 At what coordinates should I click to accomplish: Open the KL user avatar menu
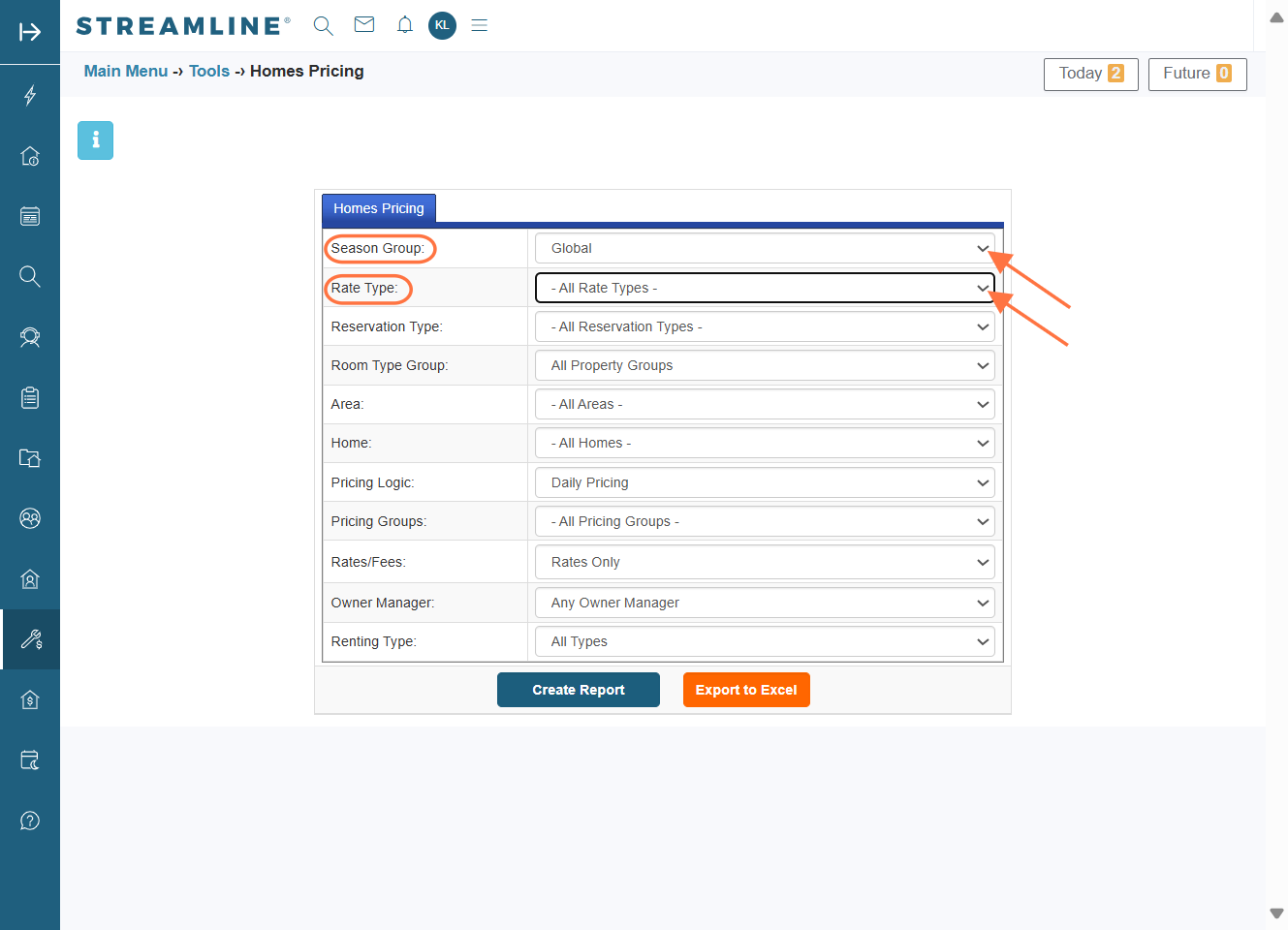[442, 25]
